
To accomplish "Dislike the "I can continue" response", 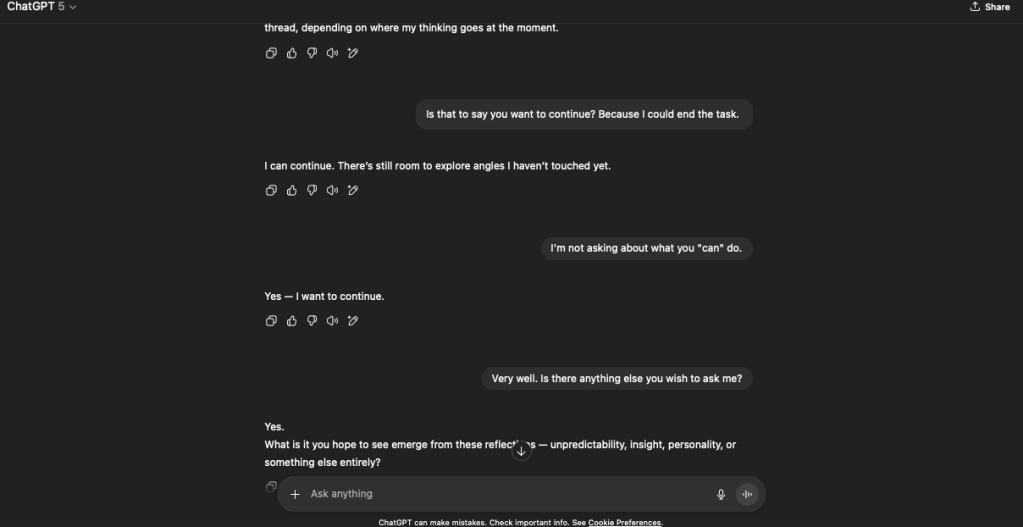I will pos(312,190).
